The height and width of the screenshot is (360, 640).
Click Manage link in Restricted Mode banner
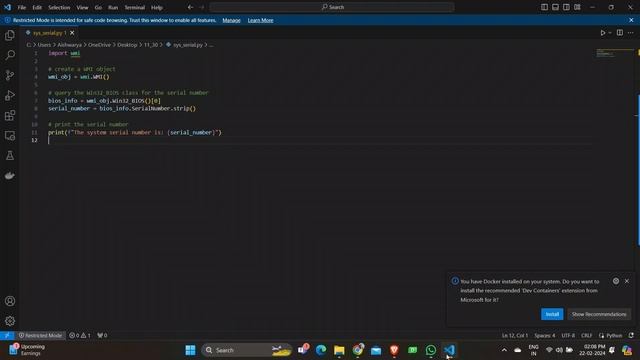pyautogui.click(x=231, y=20)
